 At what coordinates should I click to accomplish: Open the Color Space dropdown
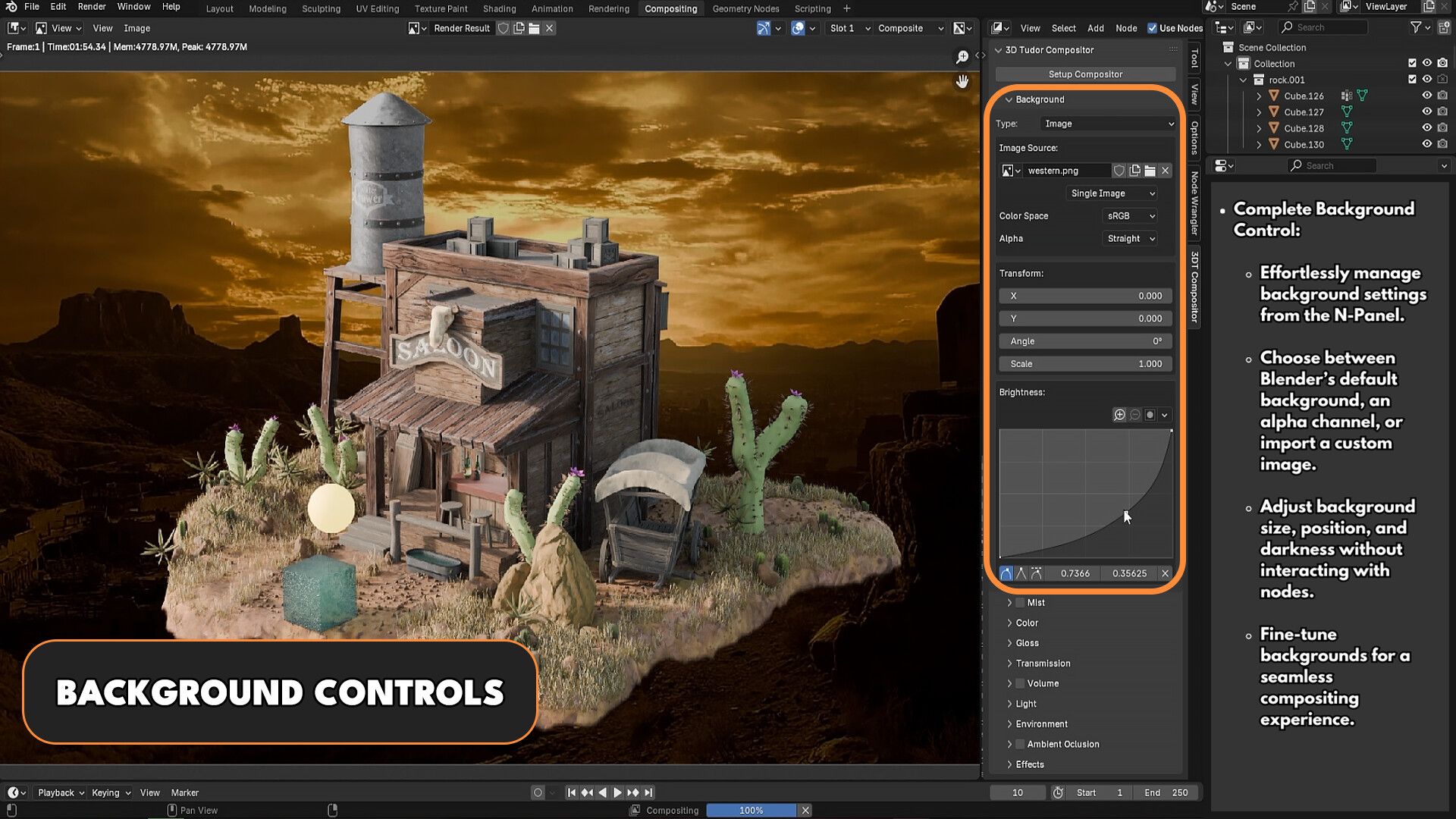point(1129,215)
